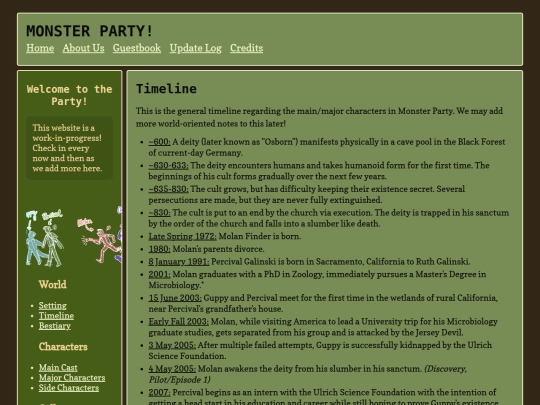Click the ~600: timeline date
This screenshot has height=405, width=540.
click(x=159, y=142)
